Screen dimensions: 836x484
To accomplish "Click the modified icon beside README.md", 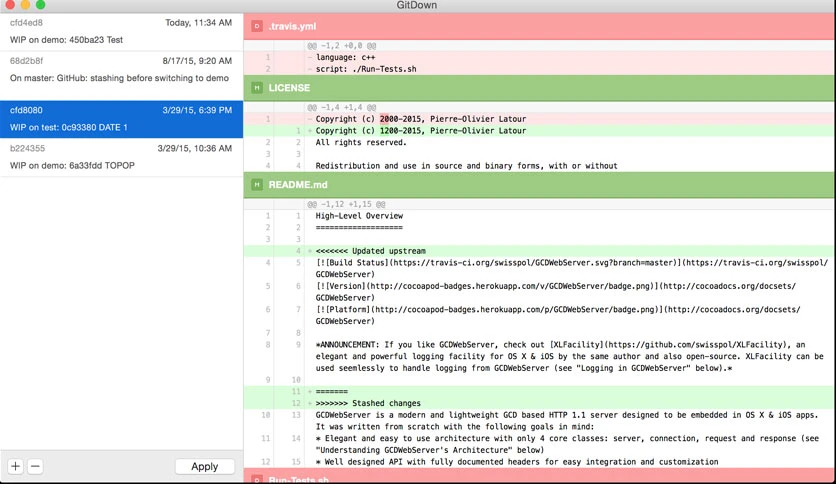I will (257, 185).
